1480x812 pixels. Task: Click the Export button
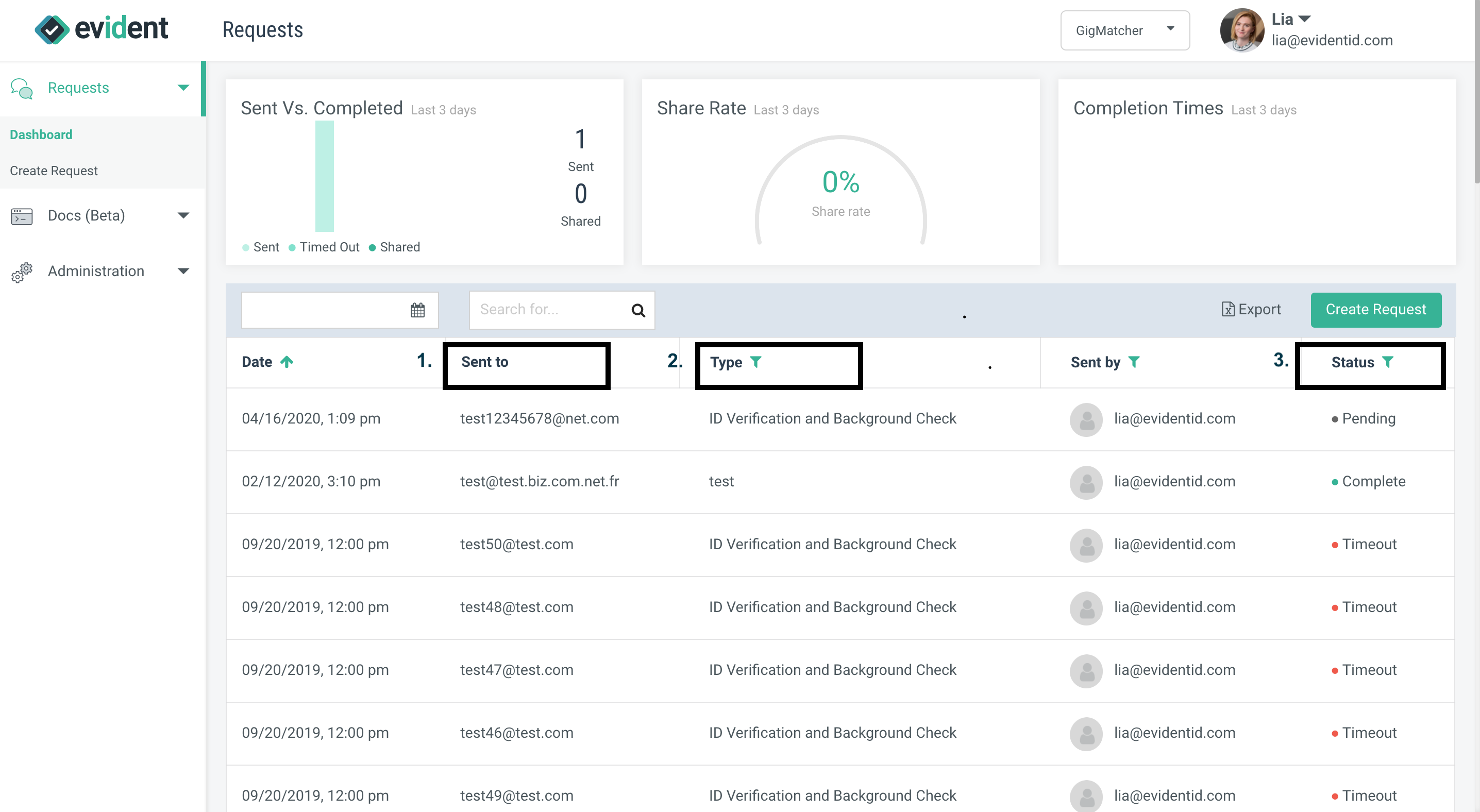[x=1251, y=309]
